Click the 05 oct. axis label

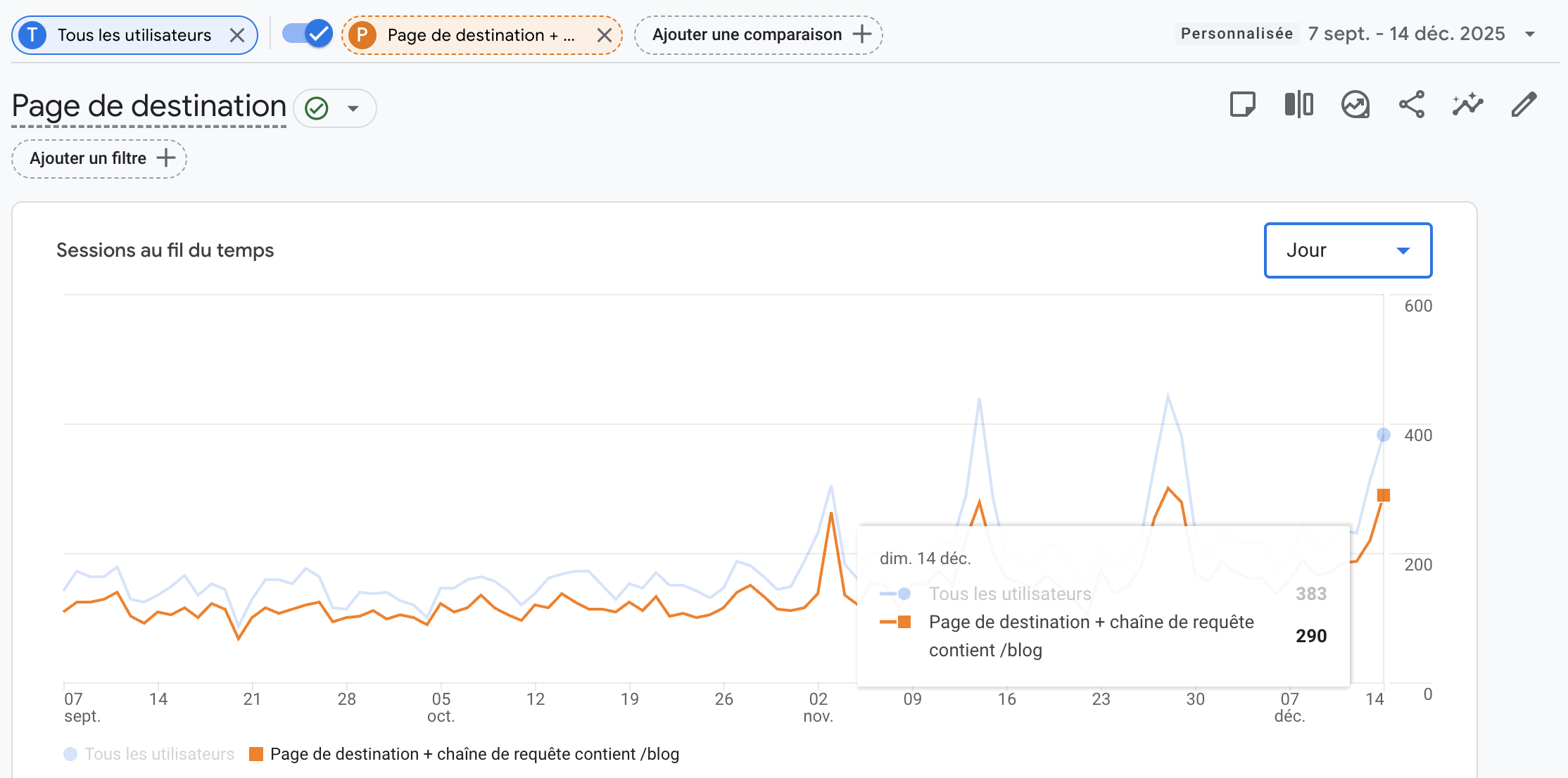[x=441, y=708]
